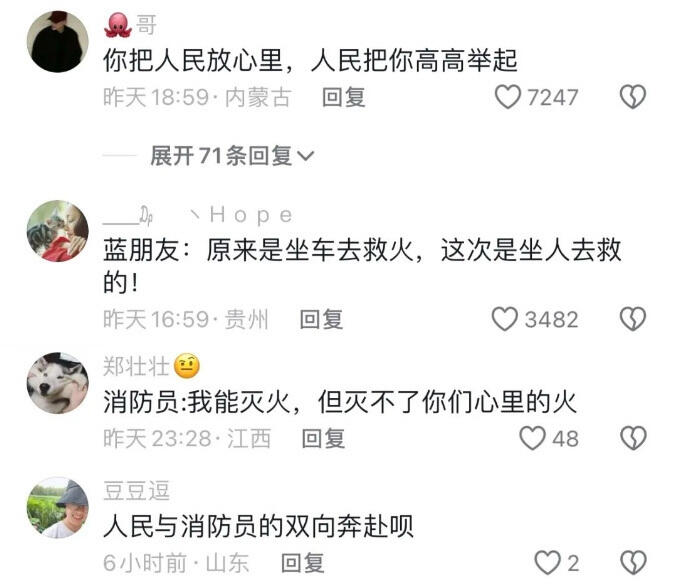The image size is (688, 584).
Task: Open the Hope user's cat avatar
Action: [x=57, y=231]
